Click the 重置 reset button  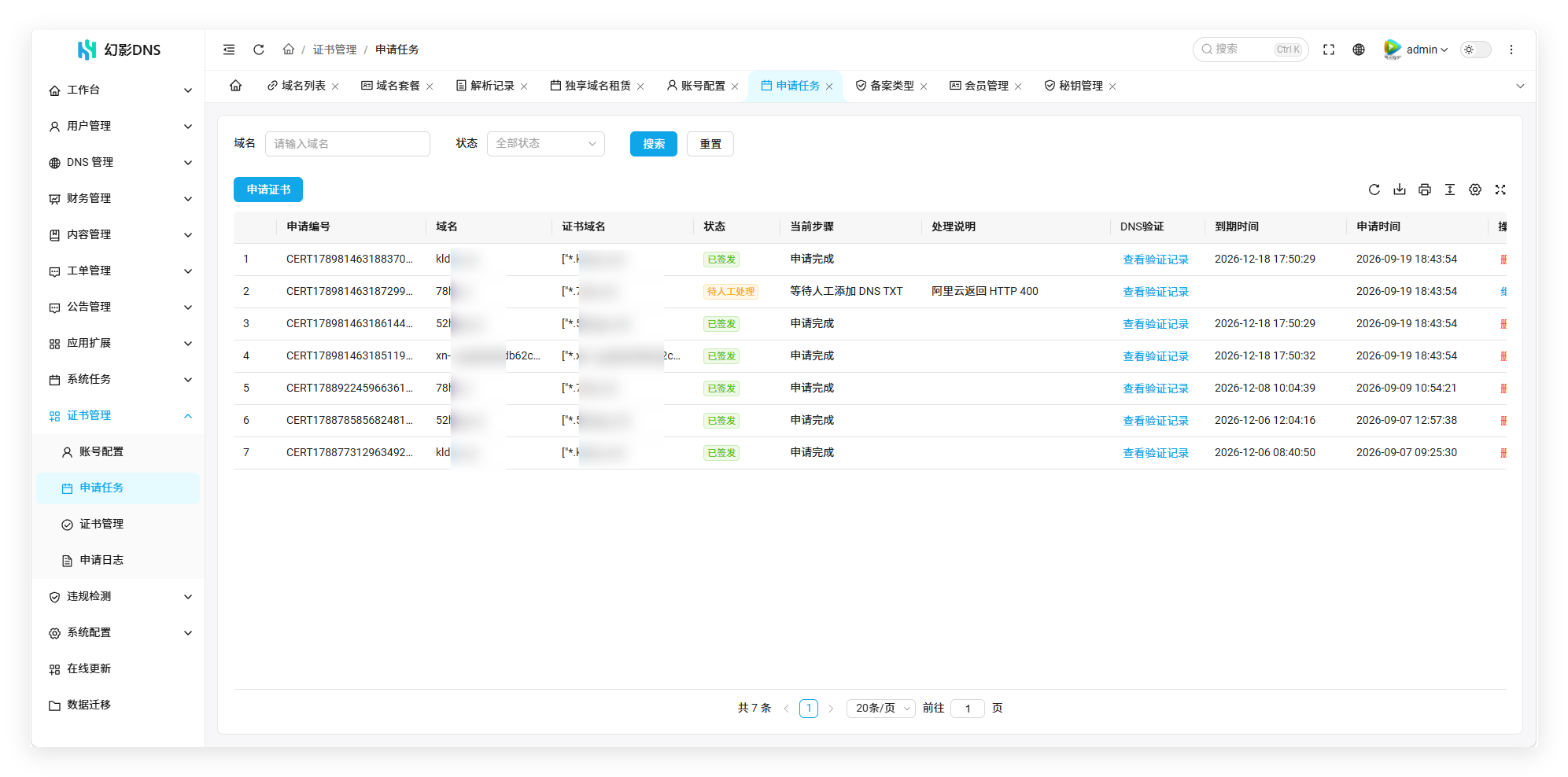click(x=710, y=144)
